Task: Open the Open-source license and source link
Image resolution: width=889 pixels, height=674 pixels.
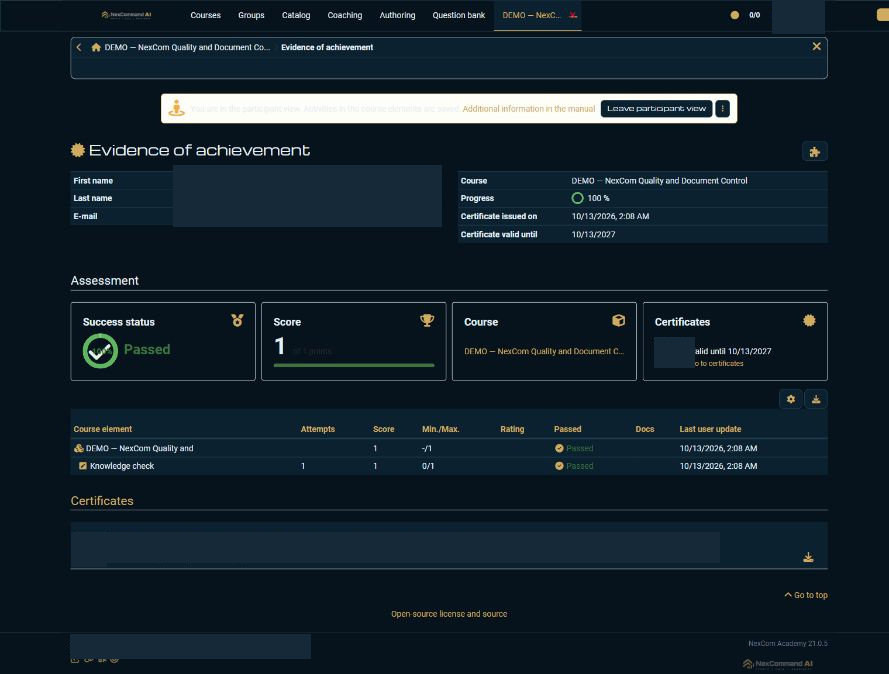Action: (449, 614)
